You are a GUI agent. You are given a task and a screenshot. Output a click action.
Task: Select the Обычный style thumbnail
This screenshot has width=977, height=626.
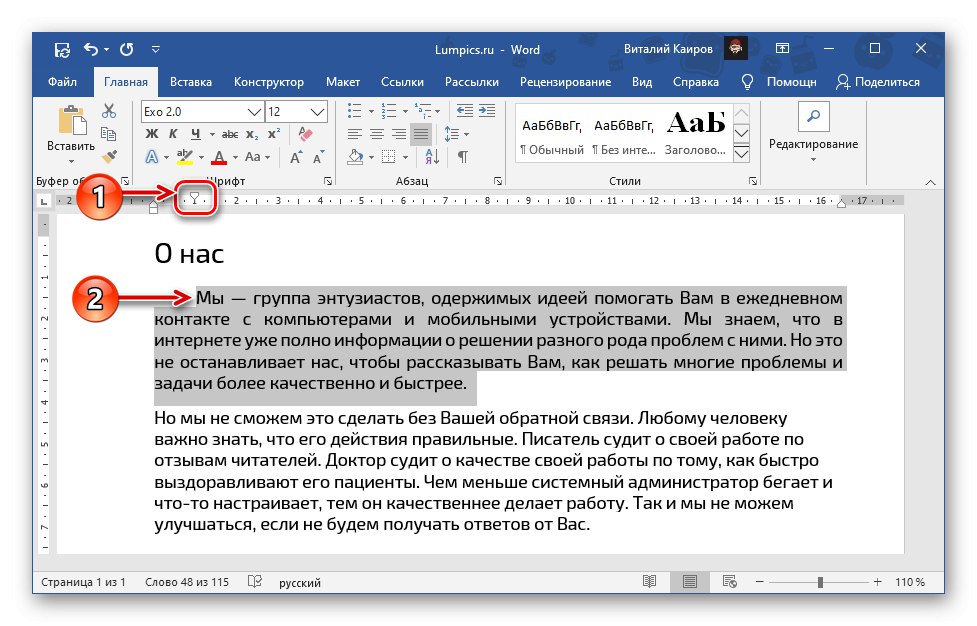[x=551, y=133]
